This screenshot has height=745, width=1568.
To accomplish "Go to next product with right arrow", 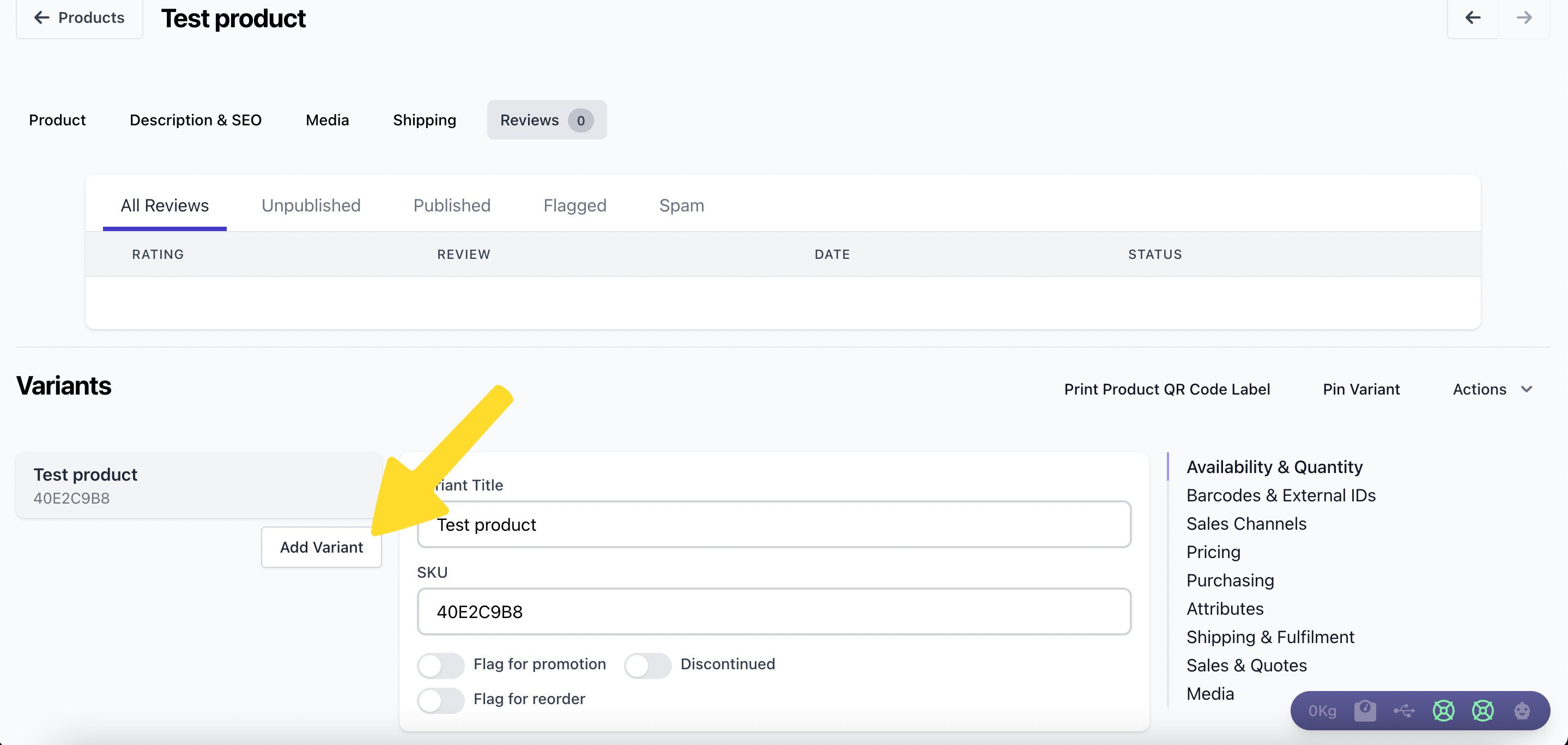I will [x=1523, y=17].
